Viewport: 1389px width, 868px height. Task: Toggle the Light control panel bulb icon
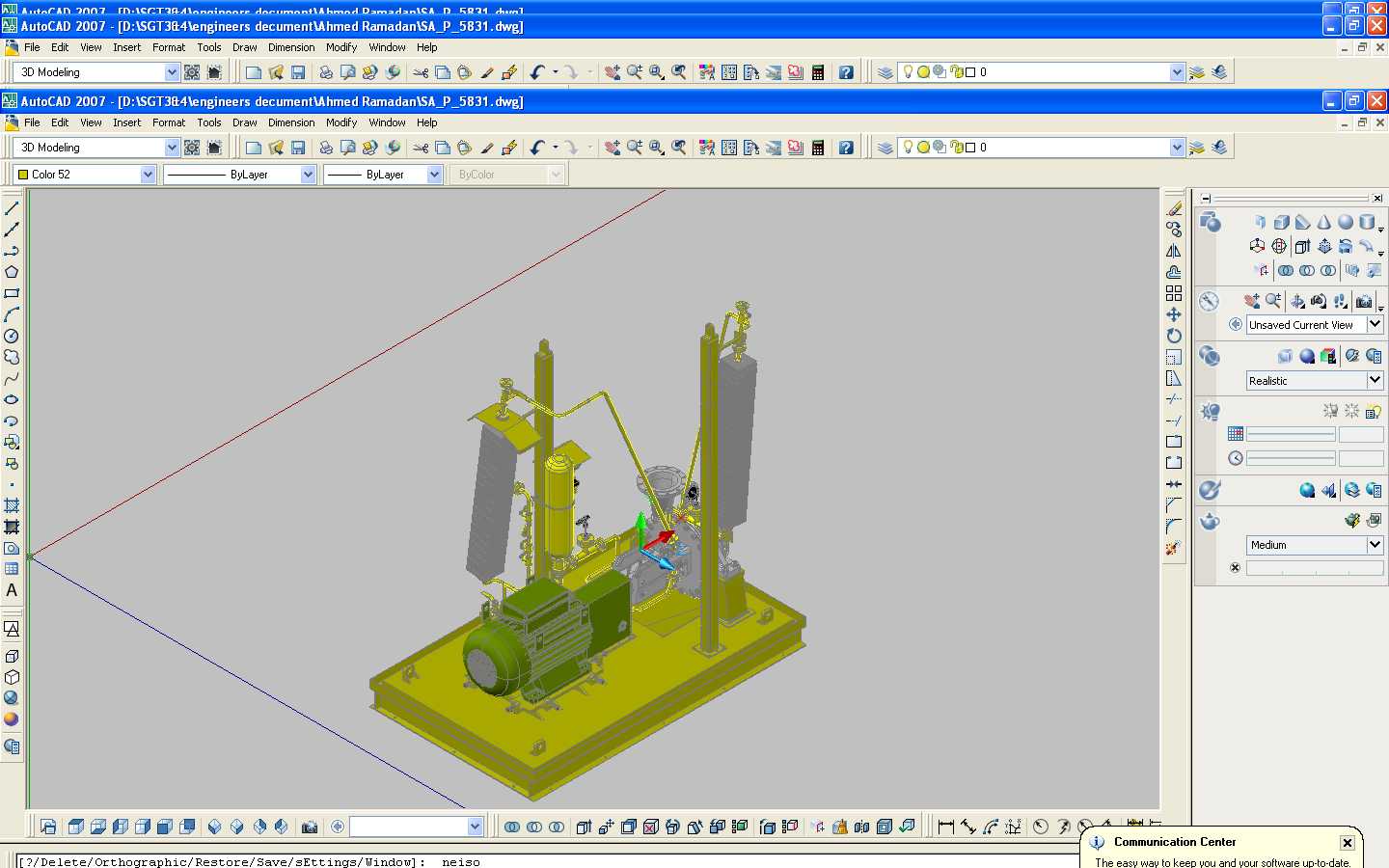(x=1210, y=412)
